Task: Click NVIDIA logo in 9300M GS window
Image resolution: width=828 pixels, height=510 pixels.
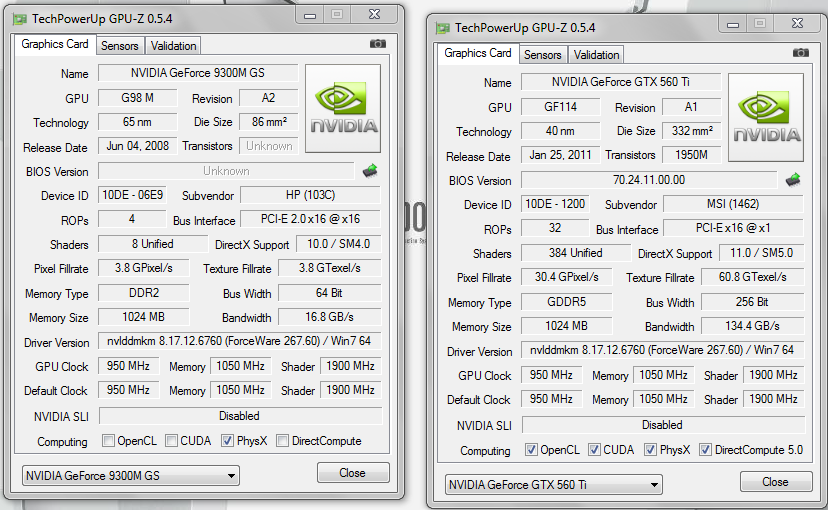Action: [x=343, y=108]
